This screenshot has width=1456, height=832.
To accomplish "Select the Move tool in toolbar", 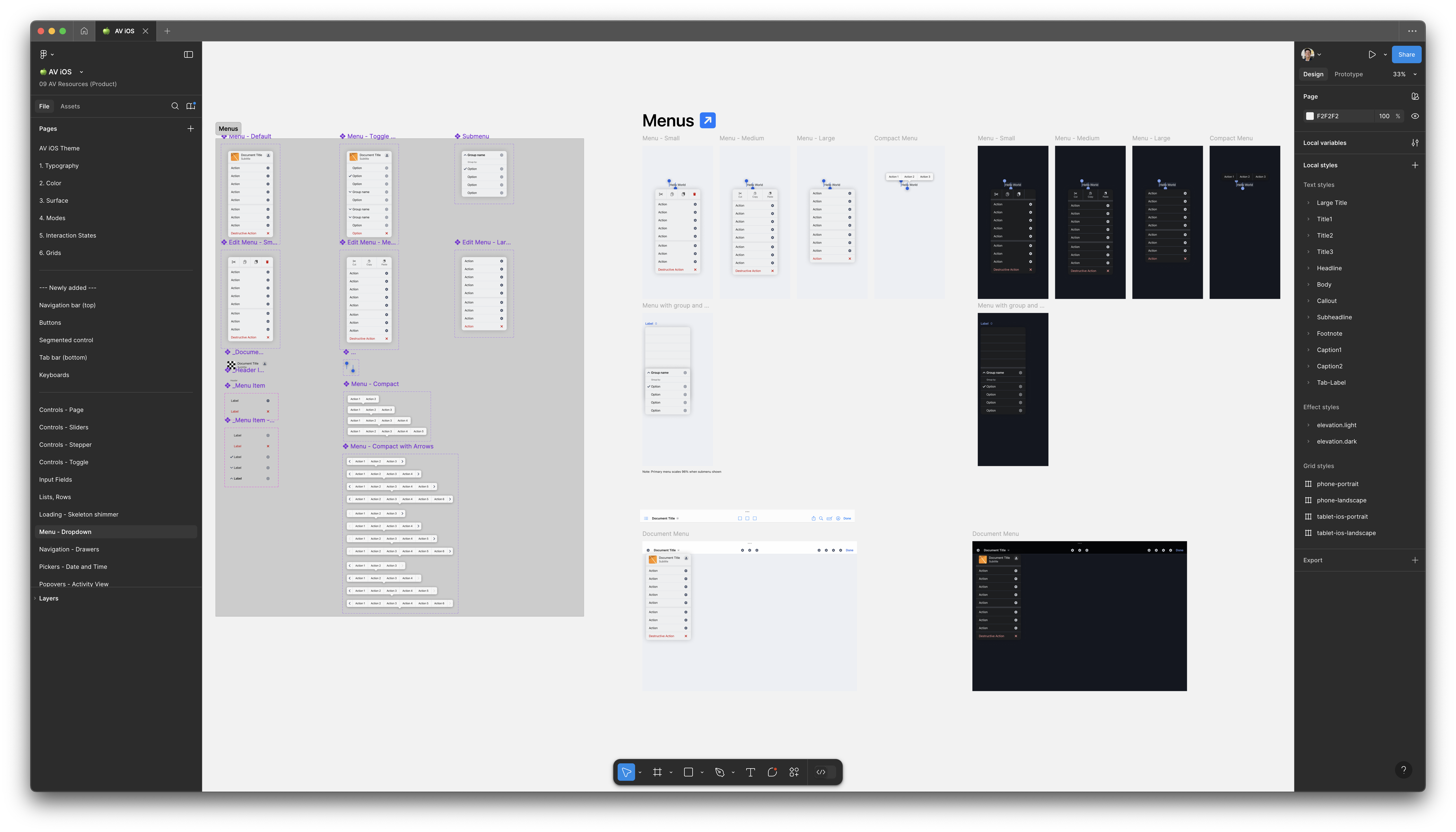I will 626,772.
